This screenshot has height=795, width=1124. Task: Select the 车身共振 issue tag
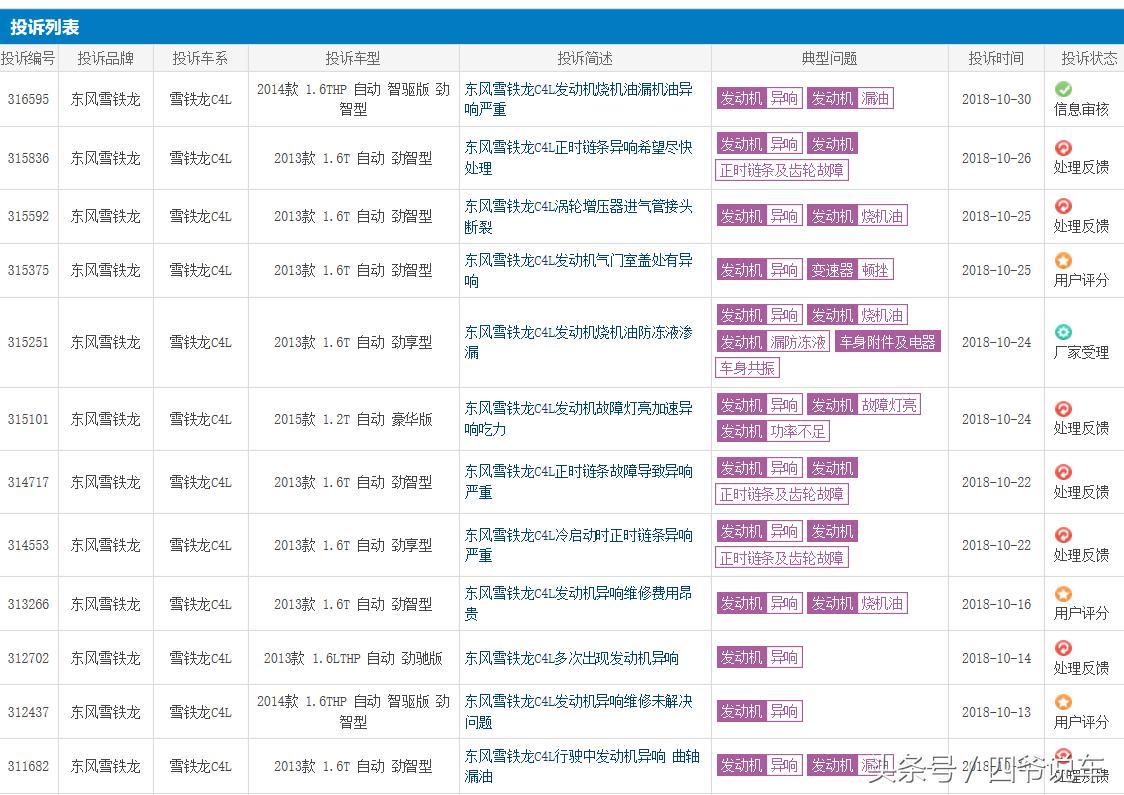coord(747,368)
